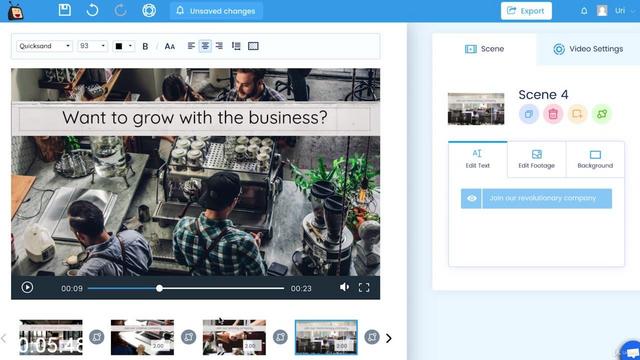Go to next scenes with right arrow
Screen dimensions: 640x360
(x=389, y=338)
